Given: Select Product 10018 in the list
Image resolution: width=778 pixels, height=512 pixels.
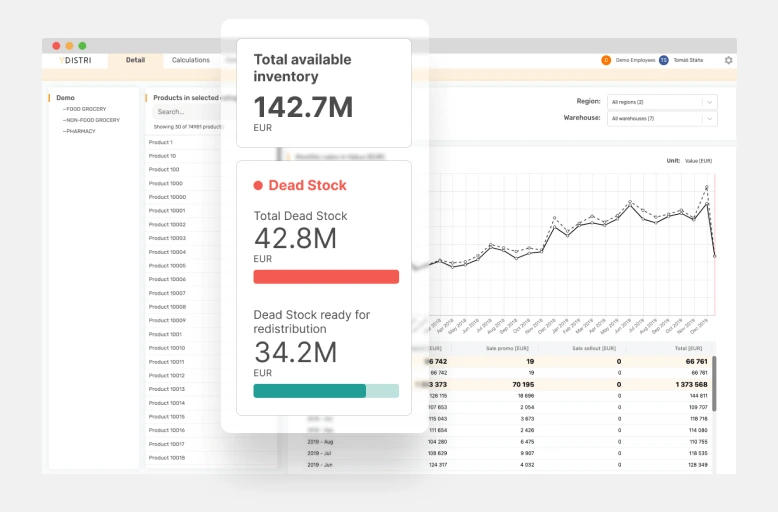Looking at the screenshot, I should tap(167, 458).
